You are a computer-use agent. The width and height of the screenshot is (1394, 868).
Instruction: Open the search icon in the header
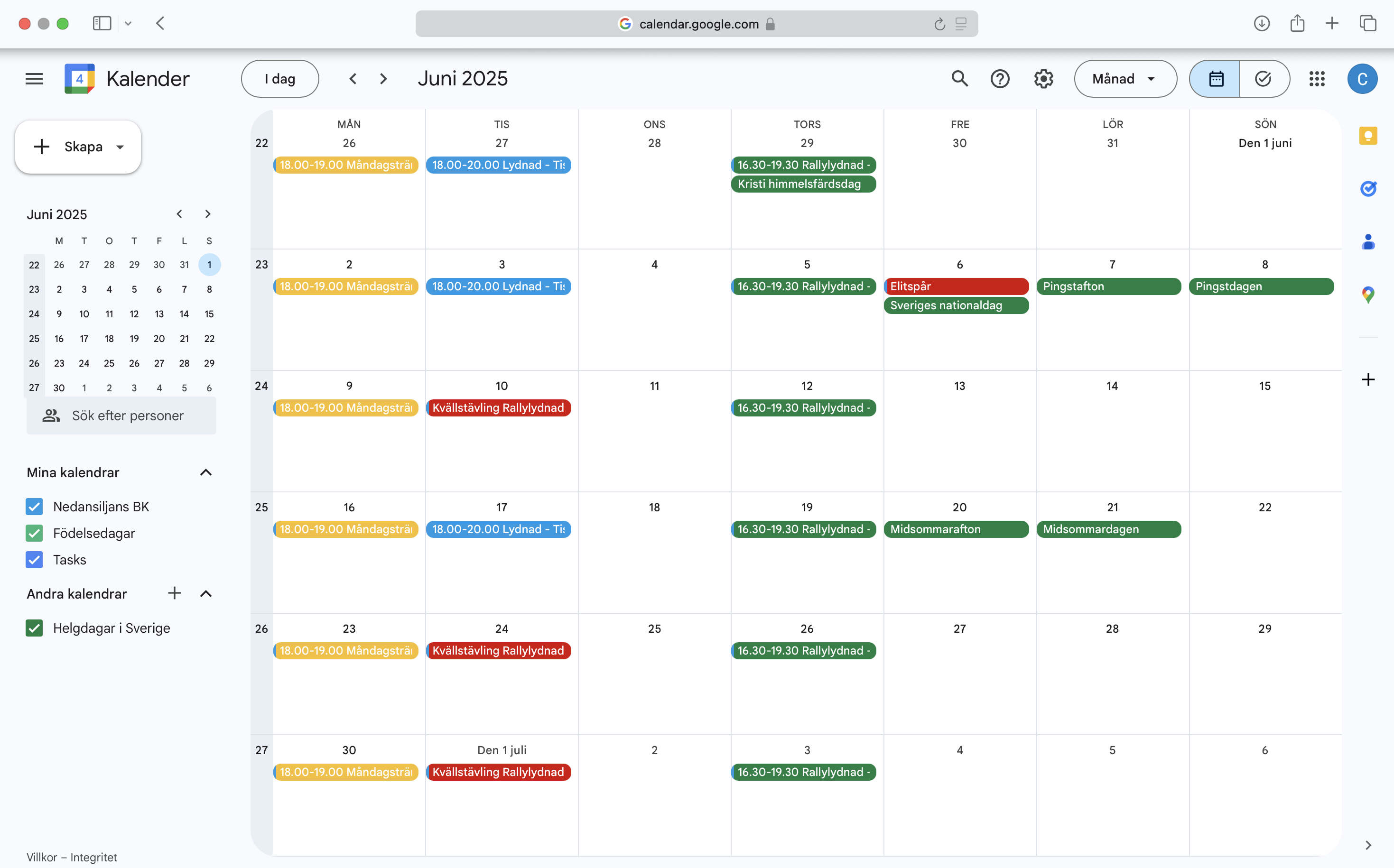tap(959, 79)
